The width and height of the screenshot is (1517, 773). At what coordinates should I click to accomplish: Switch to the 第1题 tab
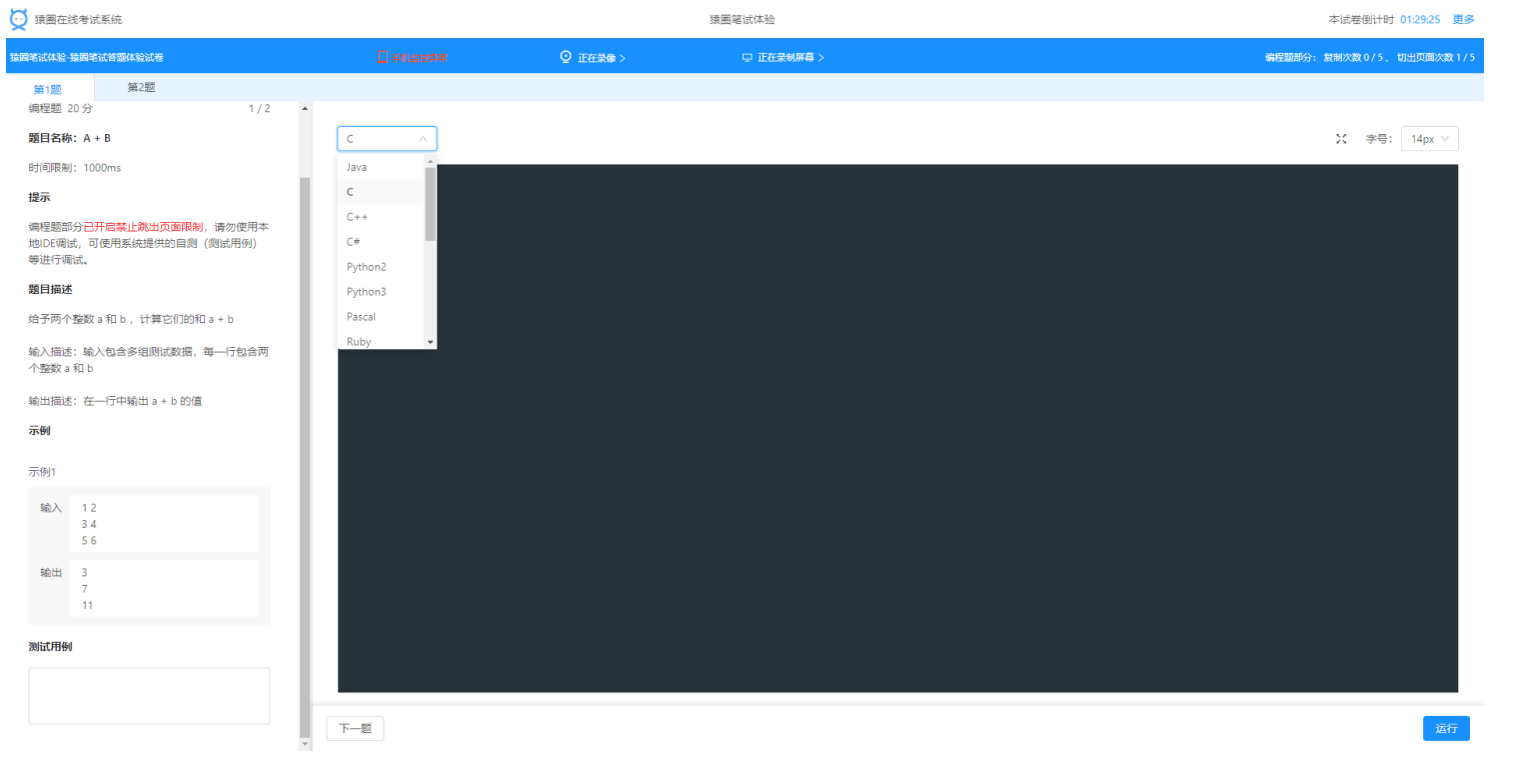[x=47, y=88]
